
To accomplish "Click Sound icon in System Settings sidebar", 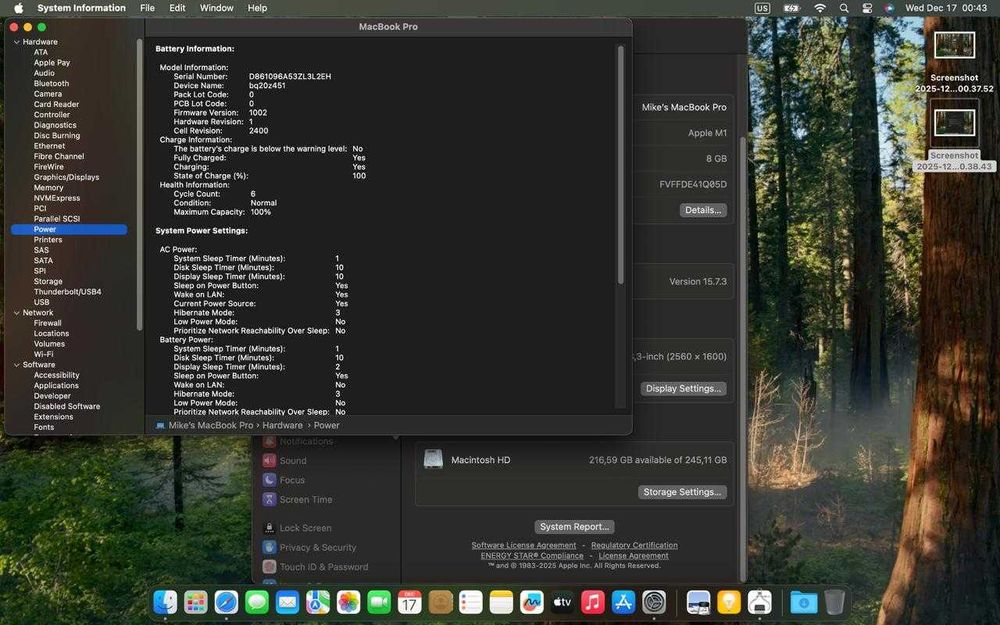I will [269, 460].
